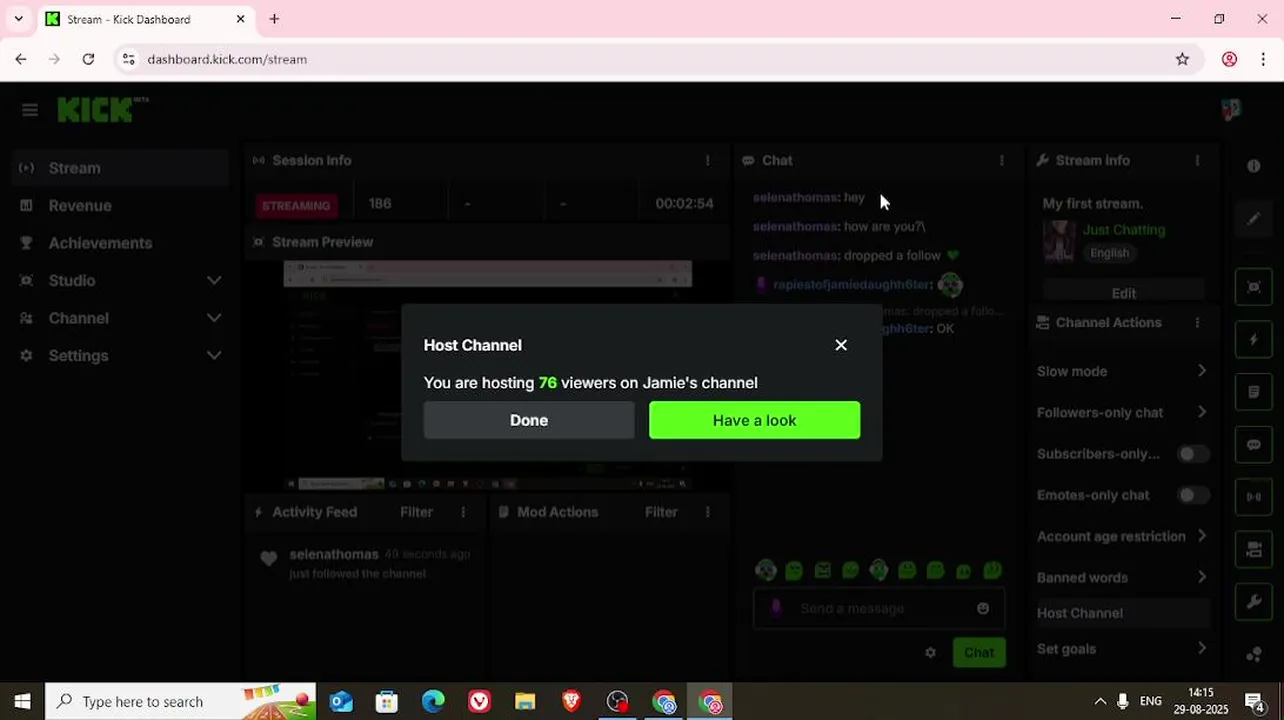Go back with the browser back arrow
The height and width of the screenshot is (720, 1284).
(x=21, y=59)
